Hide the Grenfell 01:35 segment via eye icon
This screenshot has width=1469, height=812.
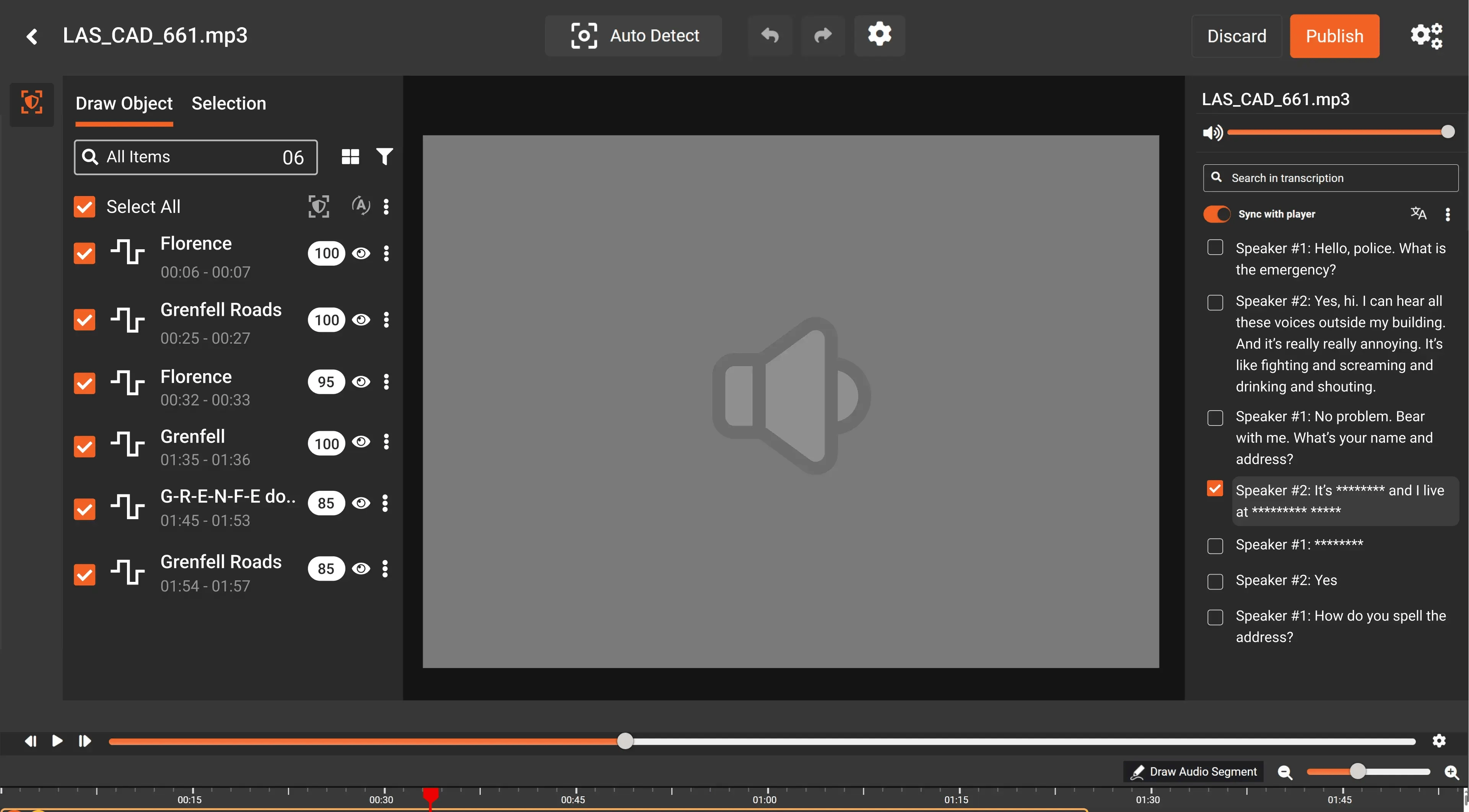pyautogui.click(x=361, y=442)
